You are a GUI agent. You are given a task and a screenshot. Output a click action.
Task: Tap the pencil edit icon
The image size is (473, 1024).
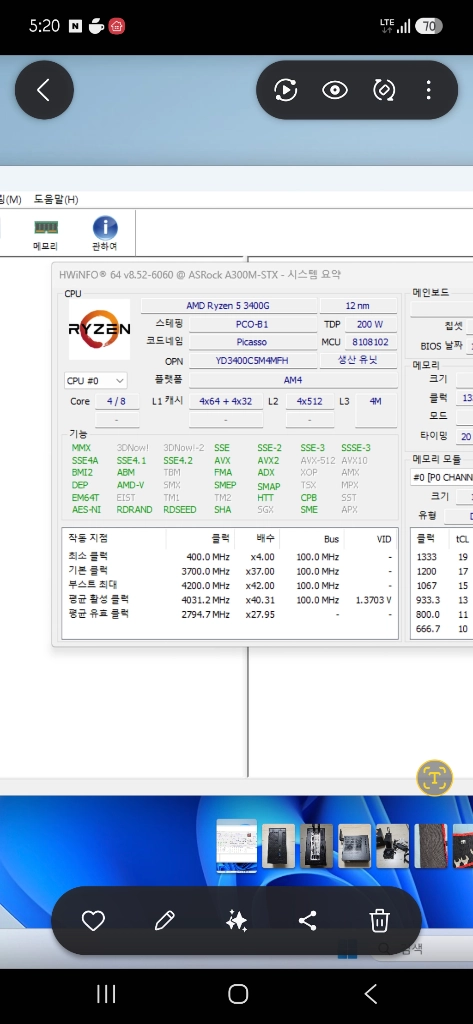[x=165, y=921]
